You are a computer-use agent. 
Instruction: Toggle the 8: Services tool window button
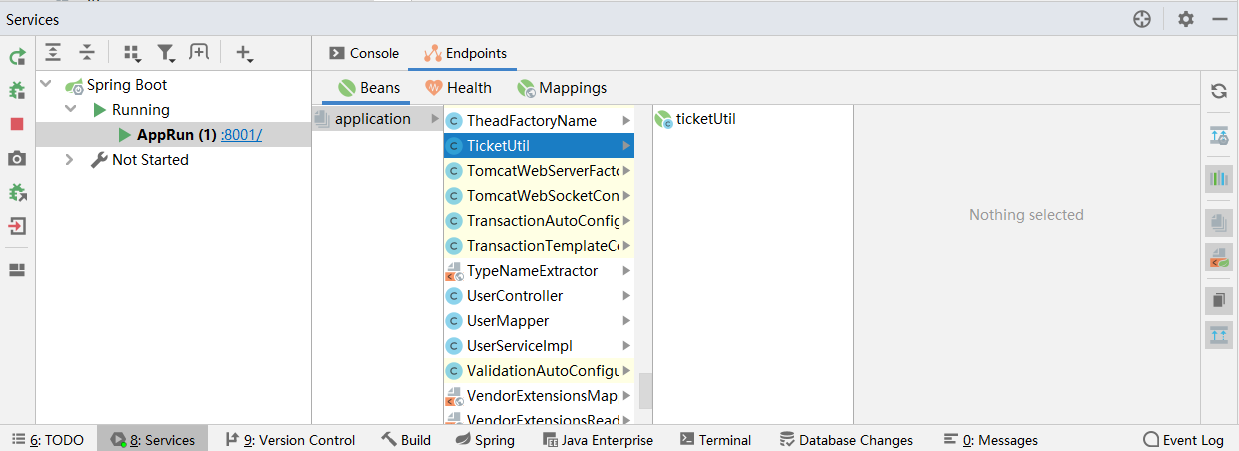click(x=152, y=440)
